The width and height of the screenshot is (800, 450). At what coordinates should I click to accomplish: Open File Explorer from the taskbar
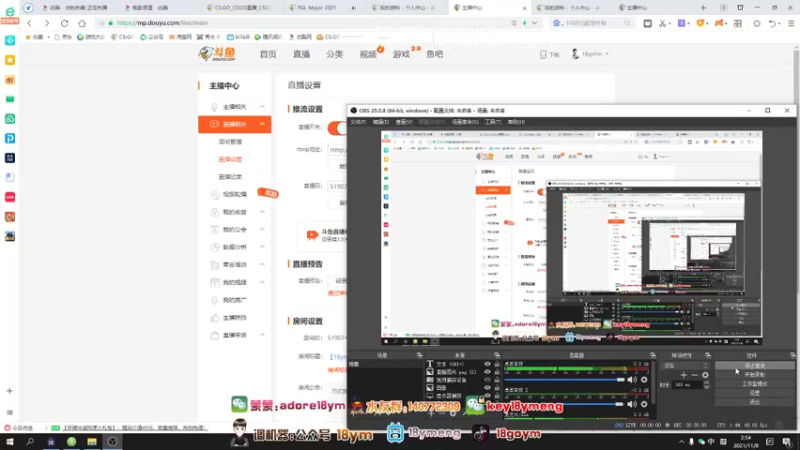point(92,442)
